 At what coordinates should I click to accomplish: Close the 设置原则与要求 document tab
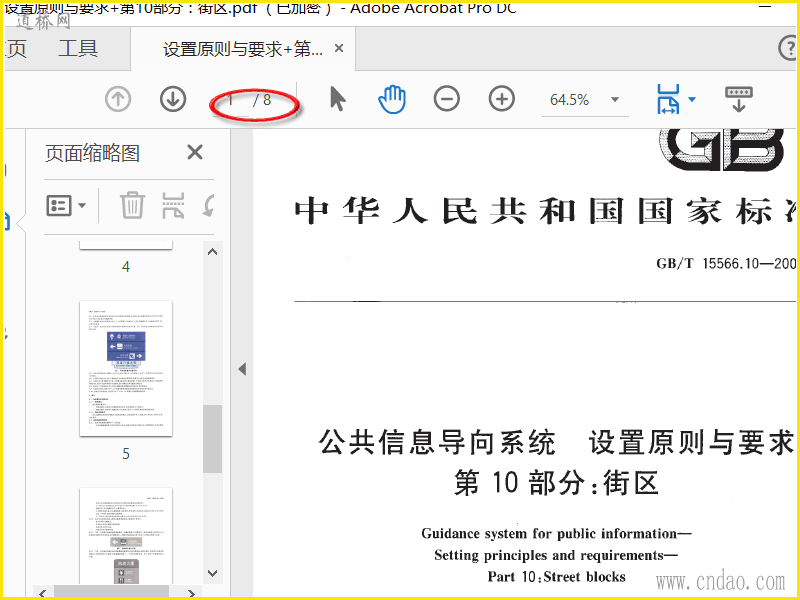(339, 48)
